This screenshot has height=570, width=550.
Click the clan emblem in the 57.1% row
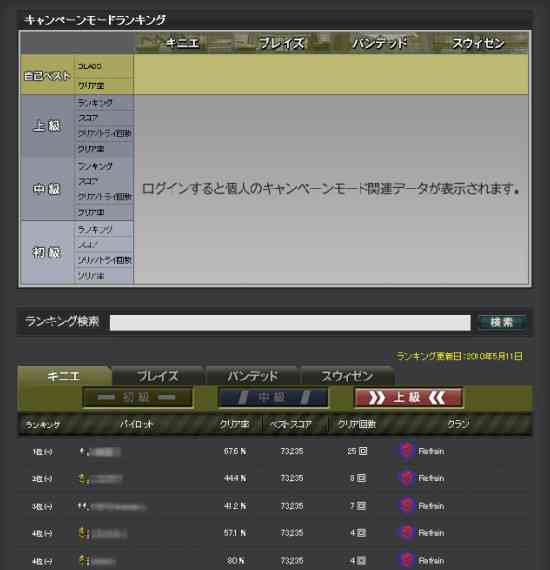(x=406, y=533)
